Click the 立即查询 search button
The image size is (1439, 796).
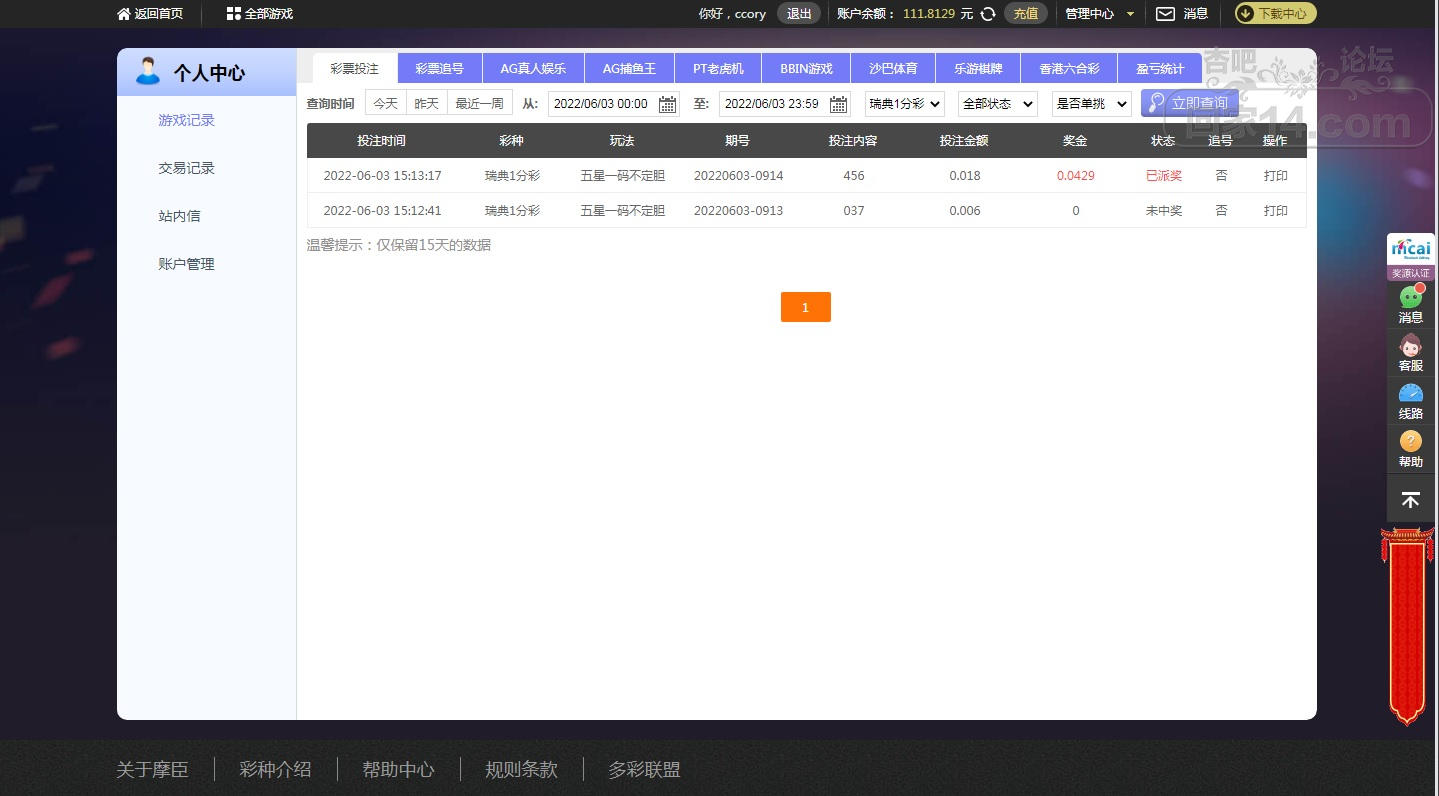click(1189, 103)
